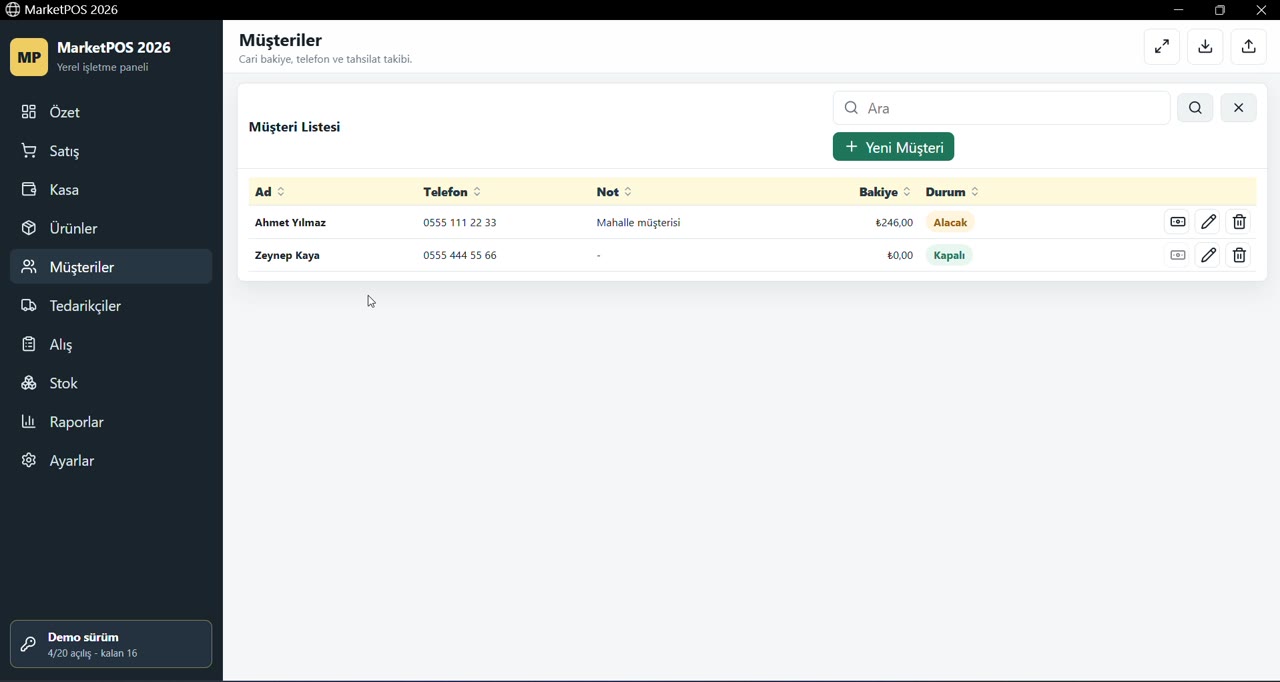Screen dimensions: 1280x682
Task: Open Ayarlar settings page
Action: [x=111, y=461]
